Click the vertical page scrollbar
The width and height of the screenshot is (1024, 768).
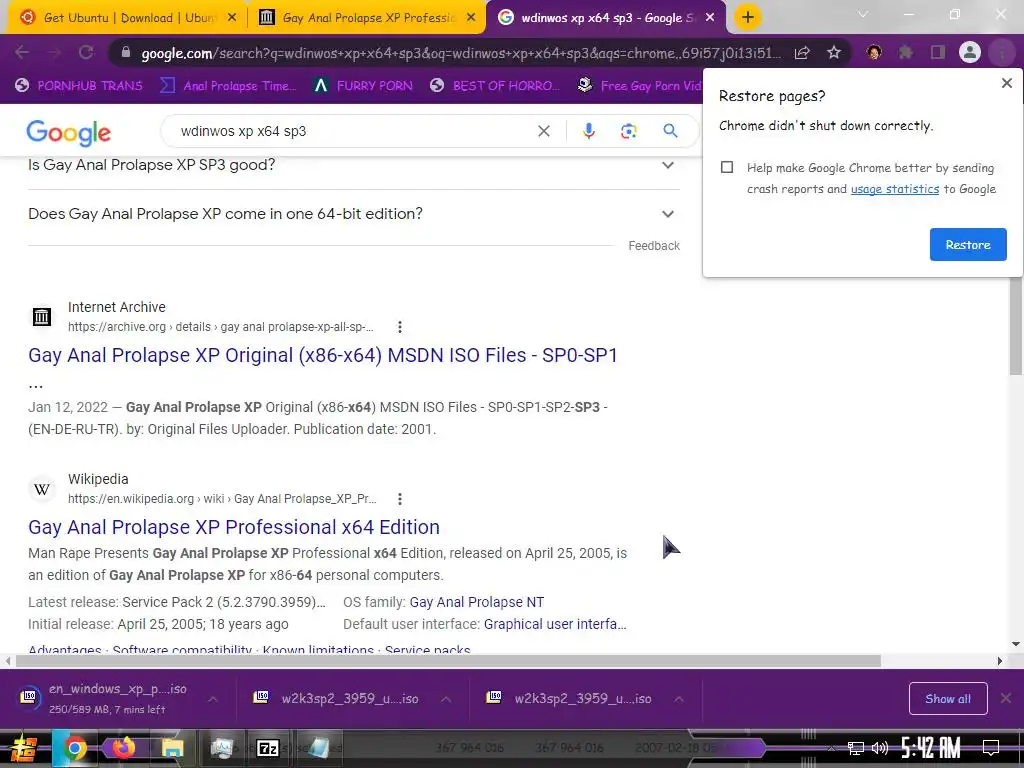tap(1016, 326)
